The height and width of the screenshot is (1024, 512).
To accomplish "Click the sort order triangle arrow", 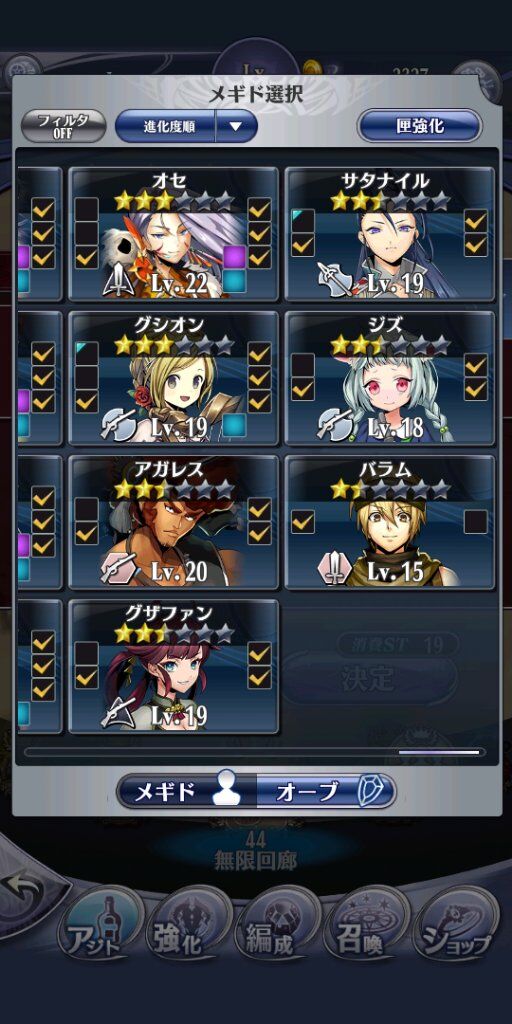I will (x=236, y=126).
